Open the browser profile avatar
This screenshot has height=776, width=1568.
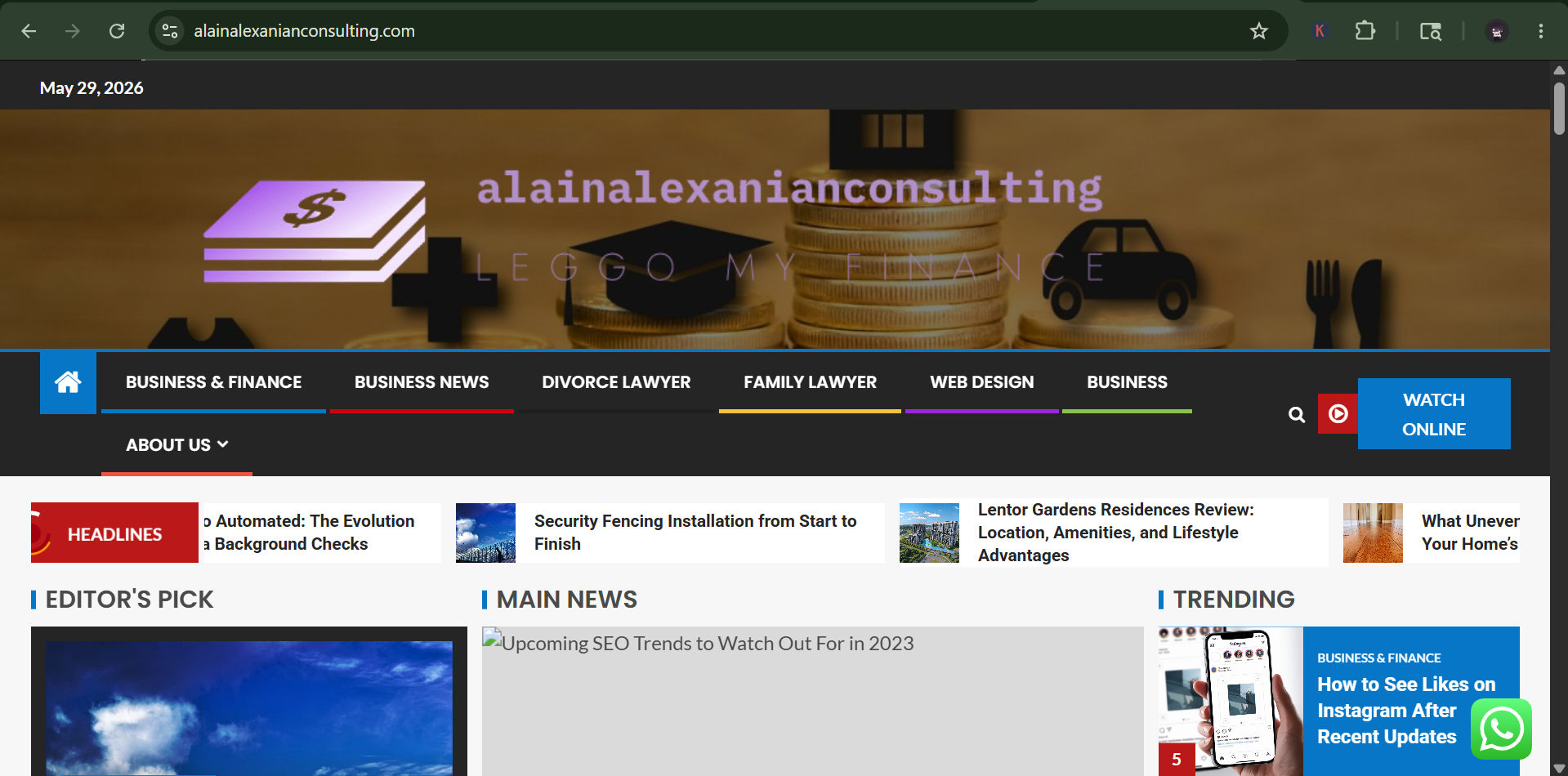point(1497,31)
